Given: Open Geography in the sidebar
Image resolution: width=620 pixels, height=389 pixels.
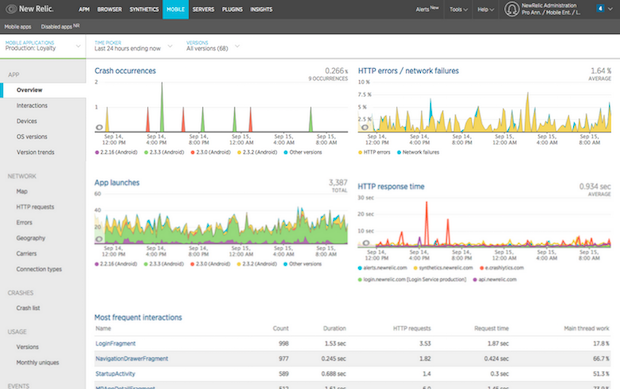Looking at the screenshot, I should click(30, 238).
